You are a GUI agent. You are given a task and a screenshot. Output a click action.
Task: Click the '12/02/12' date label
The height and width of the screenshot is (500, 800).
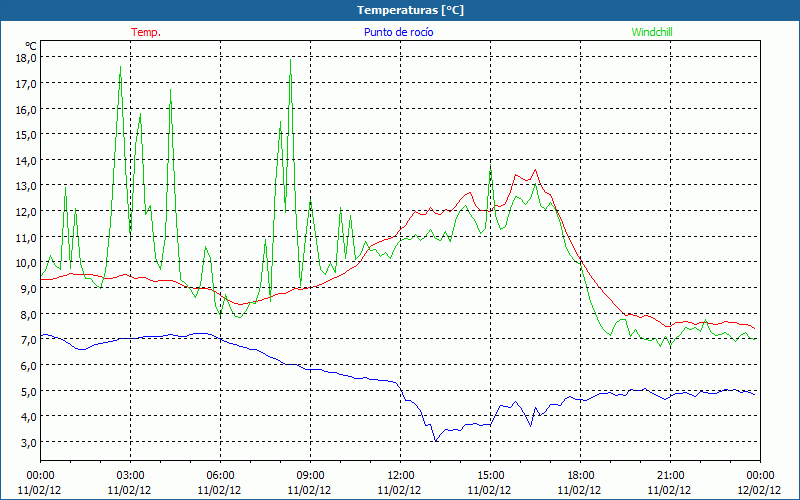point(759,490)
